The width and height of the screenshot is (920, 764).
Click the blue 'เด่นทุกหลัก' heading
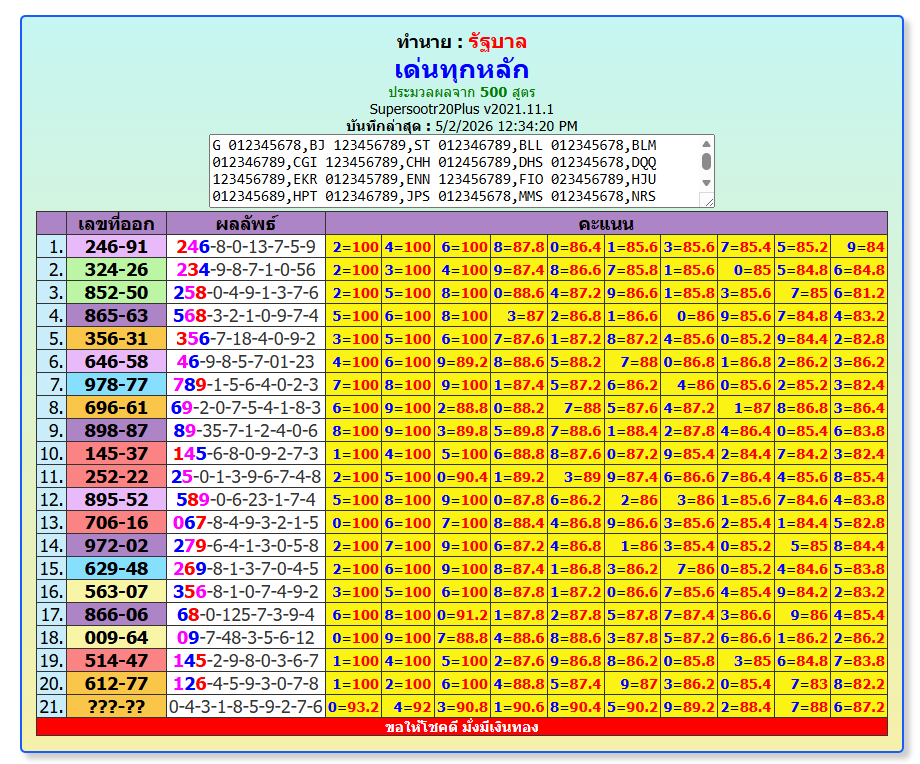pyautogui.click(x=461, y=70)
